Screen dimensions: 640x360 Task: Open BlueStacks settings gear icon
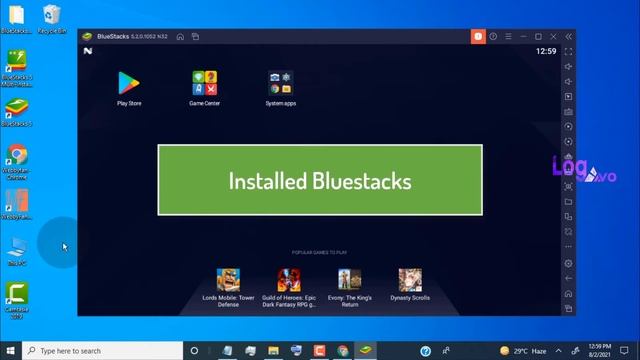click(x=568, y=263)
